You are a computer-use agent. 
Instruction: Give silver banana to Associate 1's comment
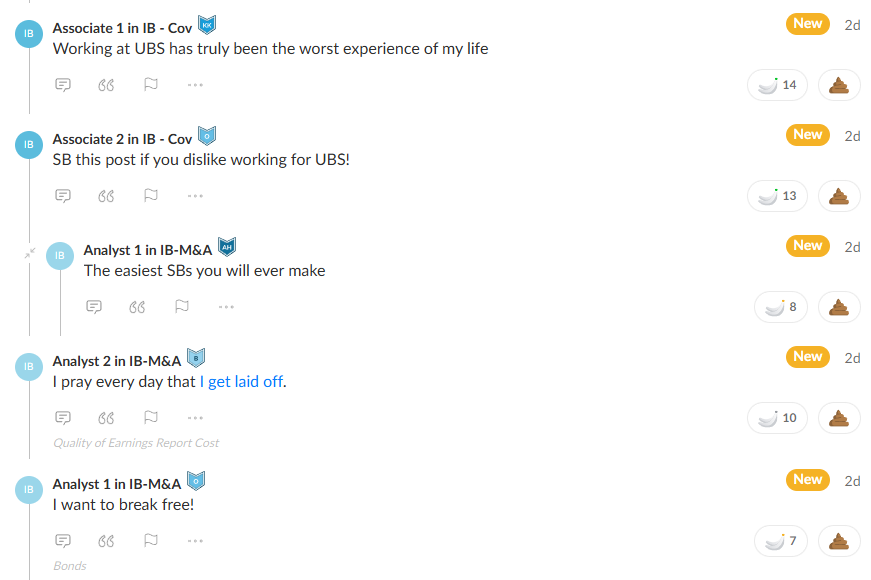tap(777, 85)
